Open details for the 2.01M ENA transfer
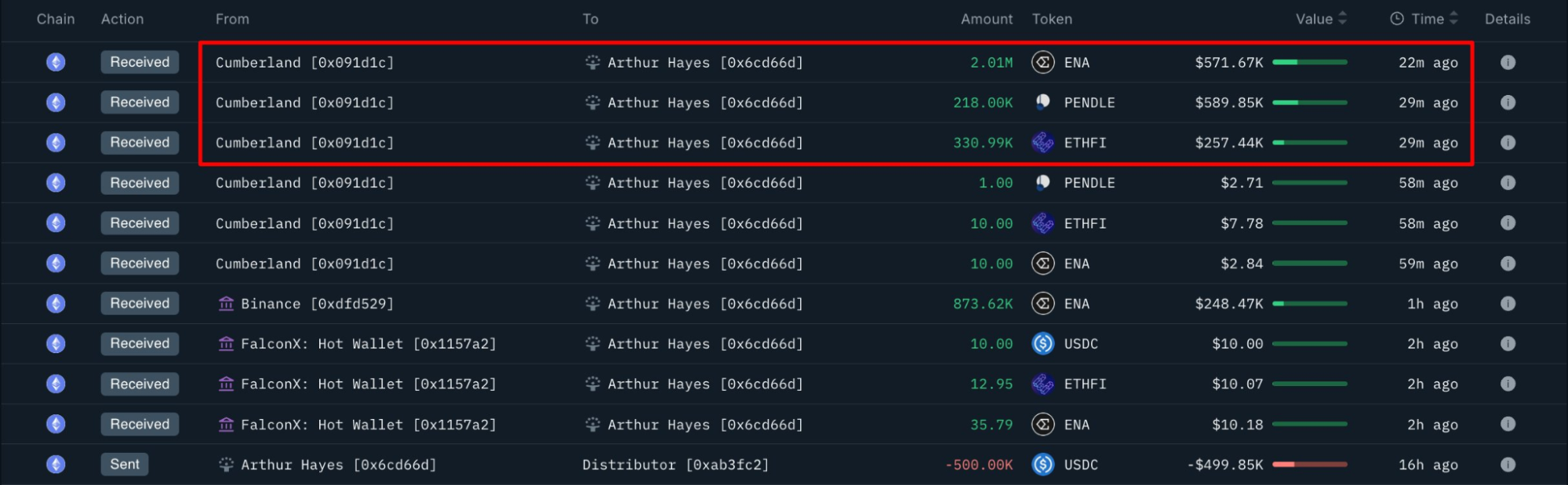The width and height of the screenshot is (1568, 485). pos(1508,62)
